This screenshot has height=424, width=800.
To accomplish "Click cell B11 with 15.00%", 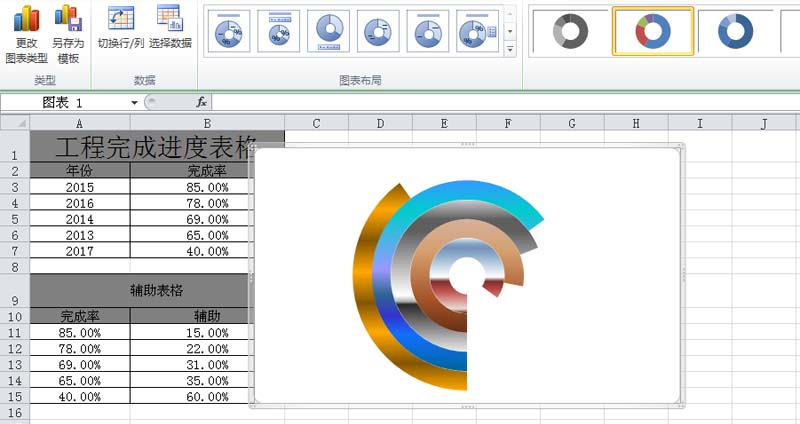I will click(x=190, y=332).
